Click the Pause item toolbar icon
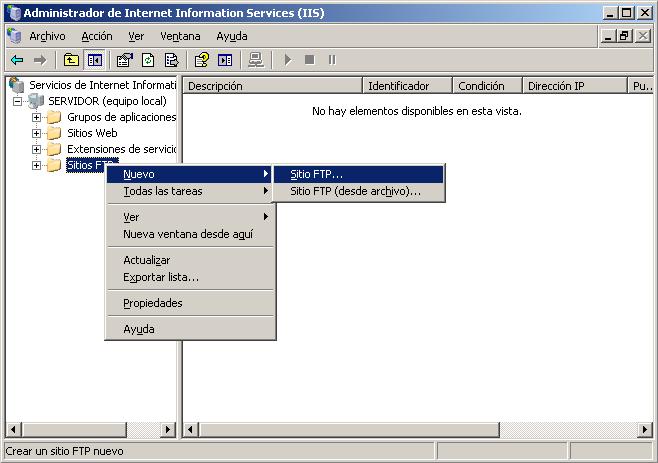658x463 pixels. 332,60
